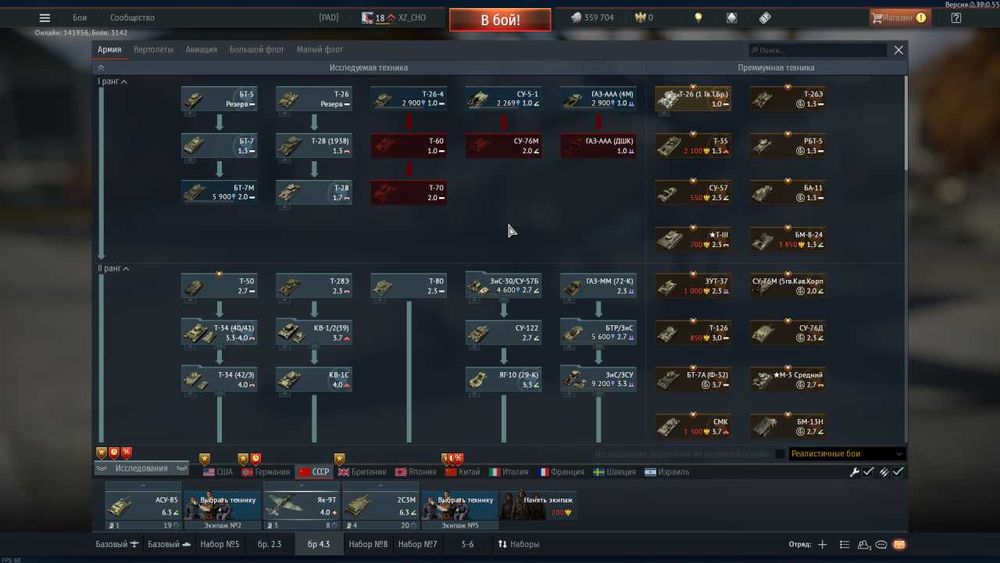
Task: Click the silver lions balance 359 704
Action: pos(592,18)
